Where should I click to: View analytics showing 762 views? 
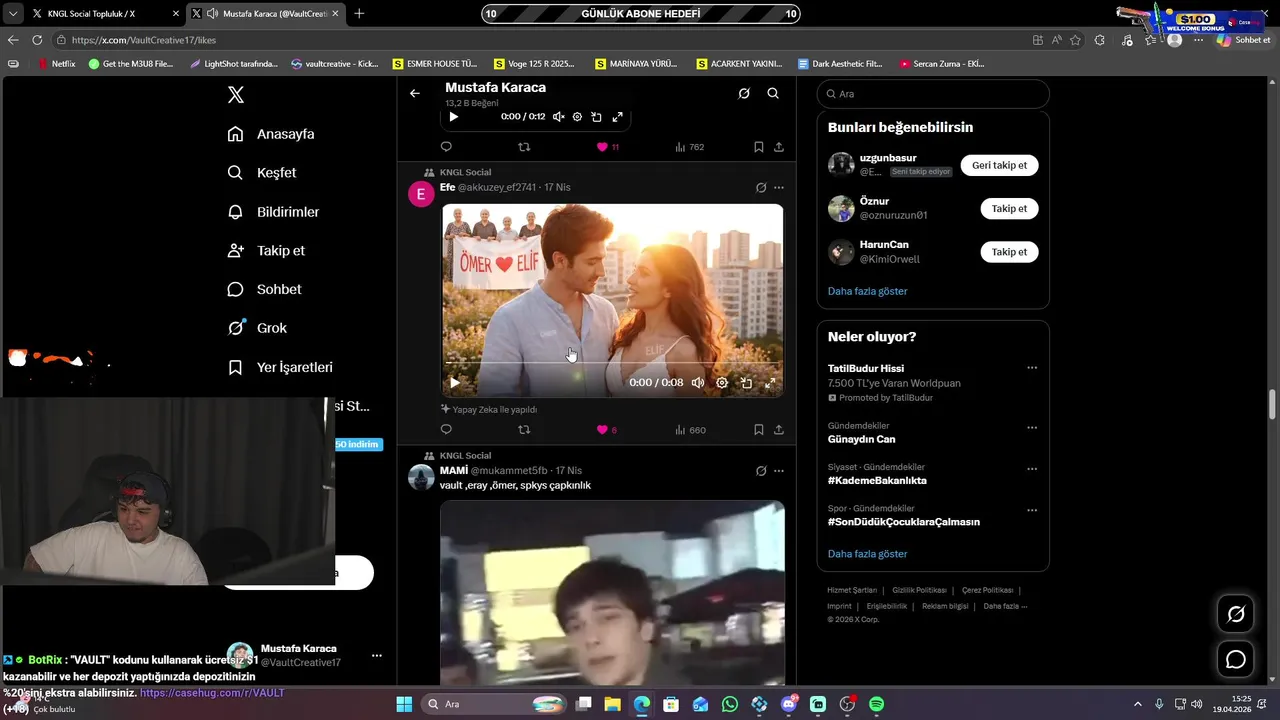[x=690, y=147]
